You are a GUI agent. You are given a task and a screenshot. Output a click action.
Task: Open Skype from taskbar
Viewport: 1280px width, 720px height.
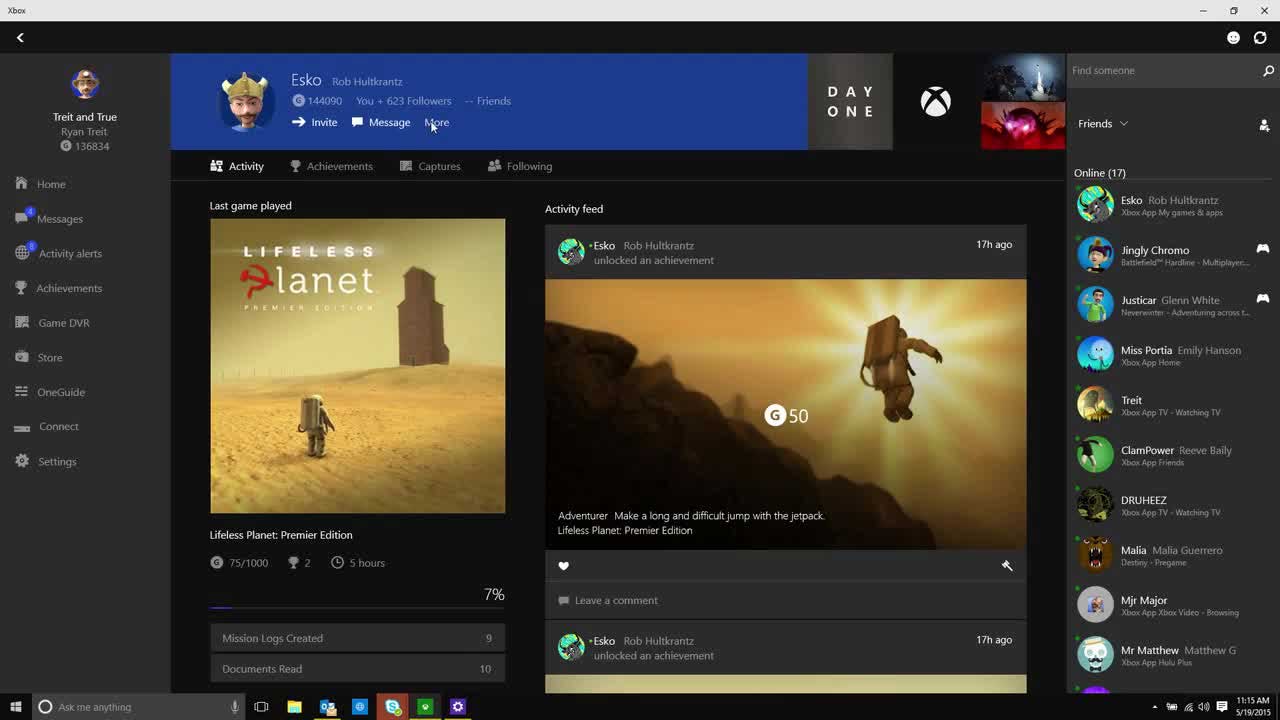[x=393, y=707]
